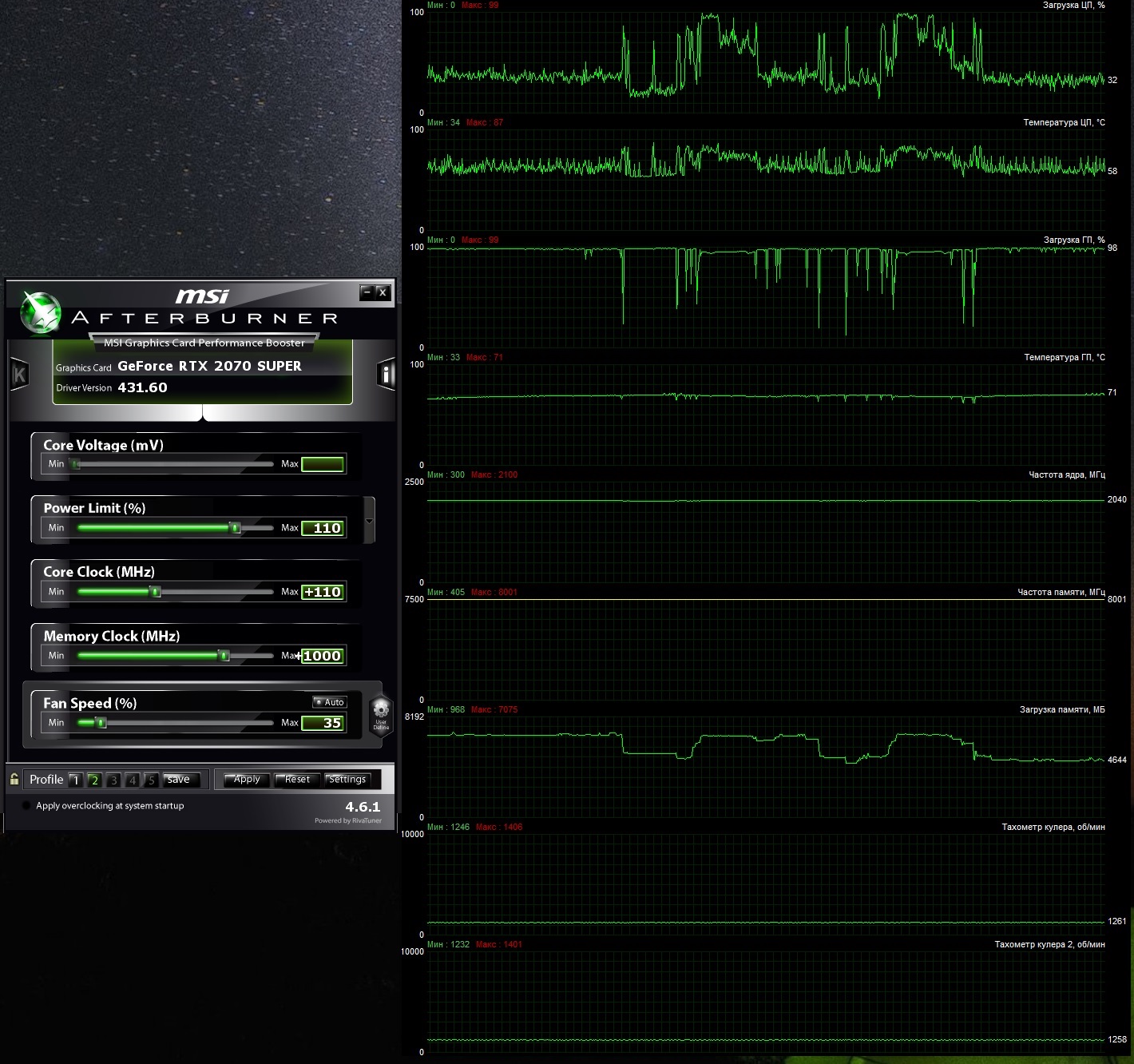Image resolution: width=1134 pixels, height=1064 pixels.
Task: Reset the settings to defaults
Action: [x=297, y=780]
